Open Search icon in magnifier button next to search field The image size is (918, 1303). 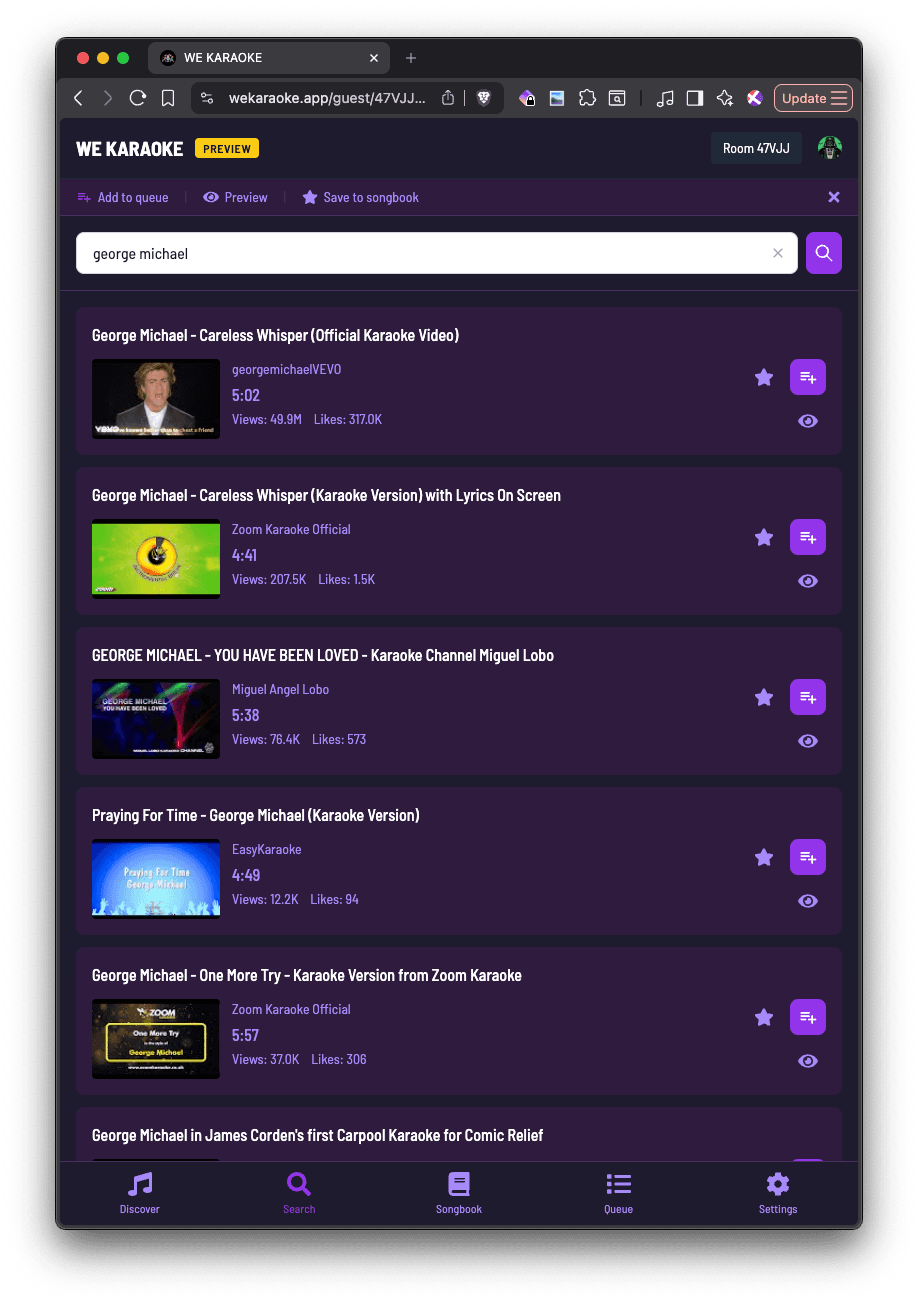pos(823,253)
